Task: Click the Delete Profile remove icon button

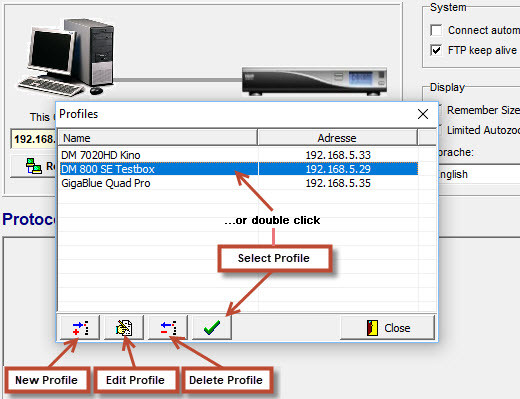Action: [168, 328]
